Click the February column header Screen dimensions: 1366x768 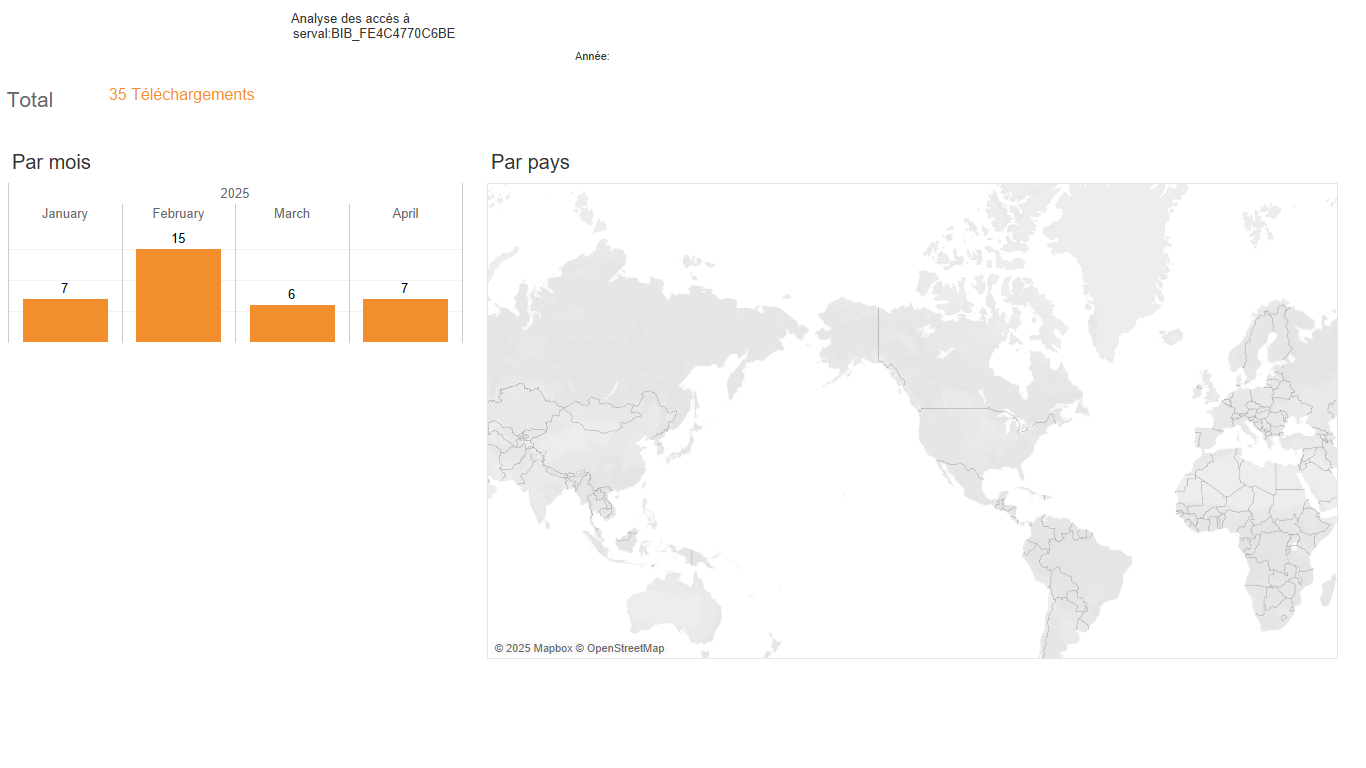click(178, 213)
